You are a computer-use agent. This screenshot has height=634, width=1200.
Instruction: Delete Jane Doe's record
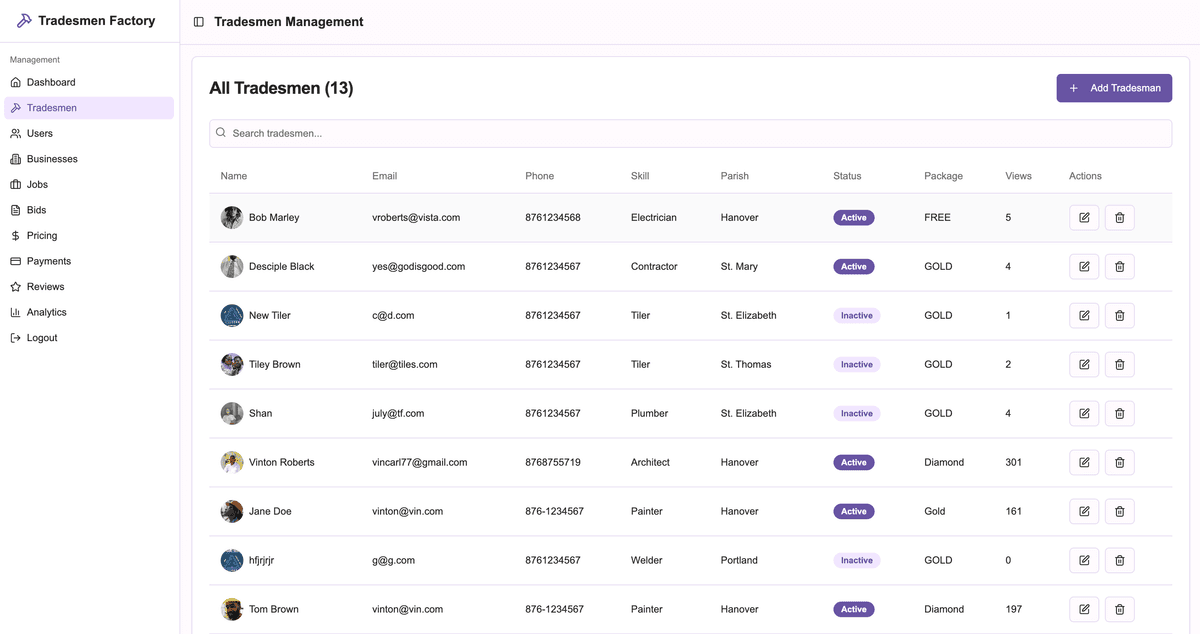pos(1119,511)
